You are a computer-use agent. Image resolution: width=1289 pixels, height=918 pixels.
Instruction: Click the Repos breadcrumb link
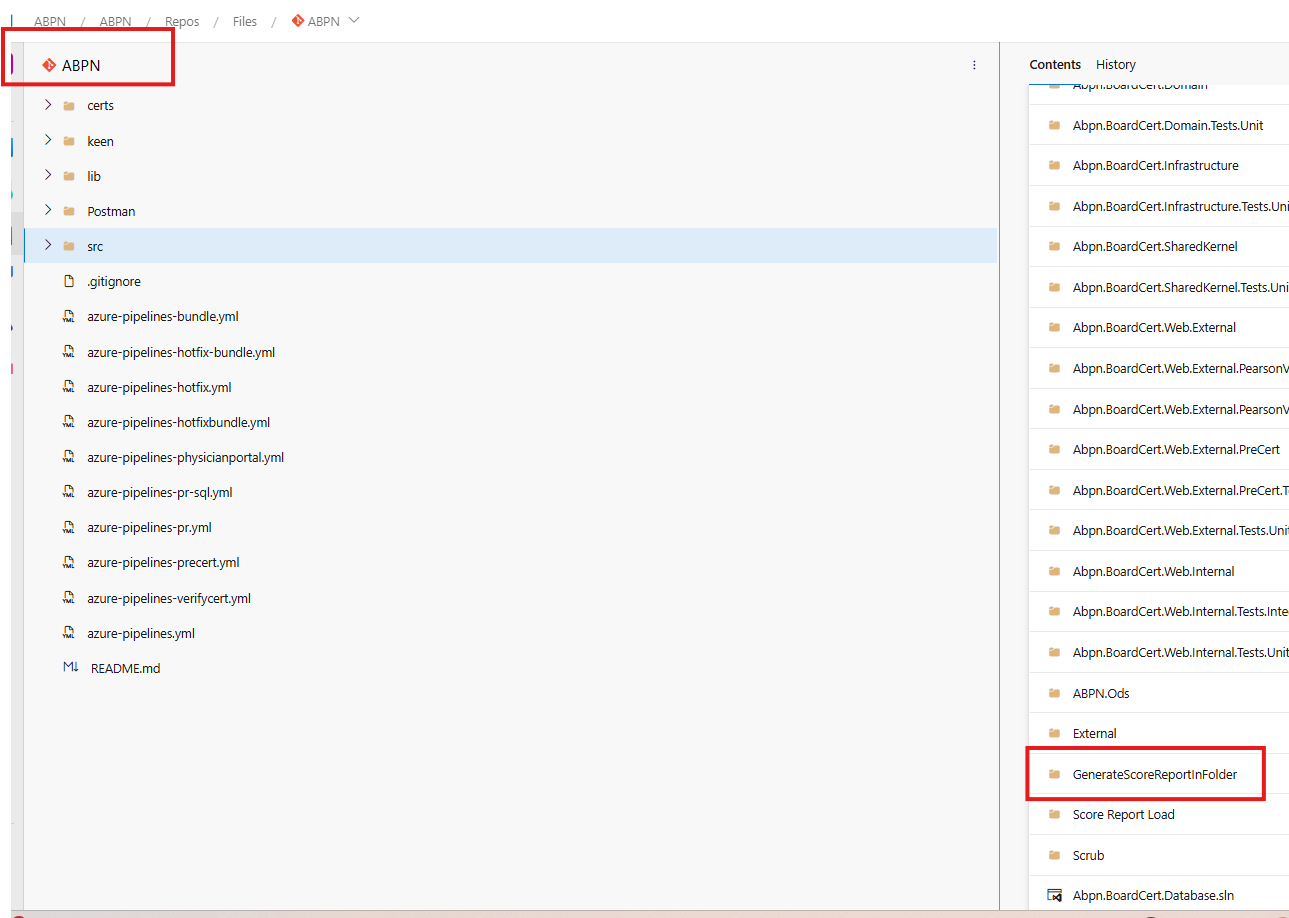182,21
